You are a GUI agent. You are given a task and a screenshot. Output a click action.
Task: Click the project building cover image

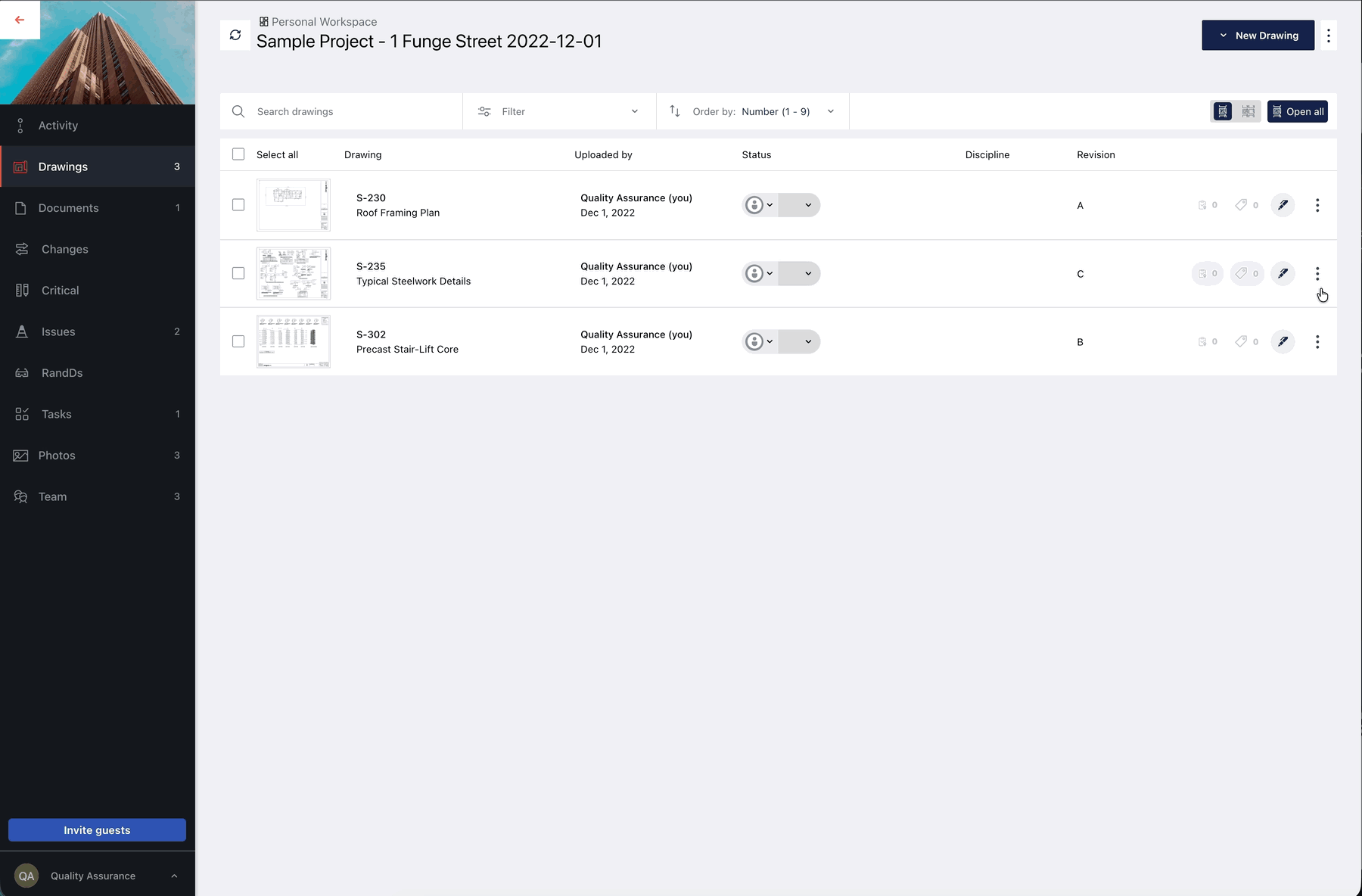coord(98,52)
